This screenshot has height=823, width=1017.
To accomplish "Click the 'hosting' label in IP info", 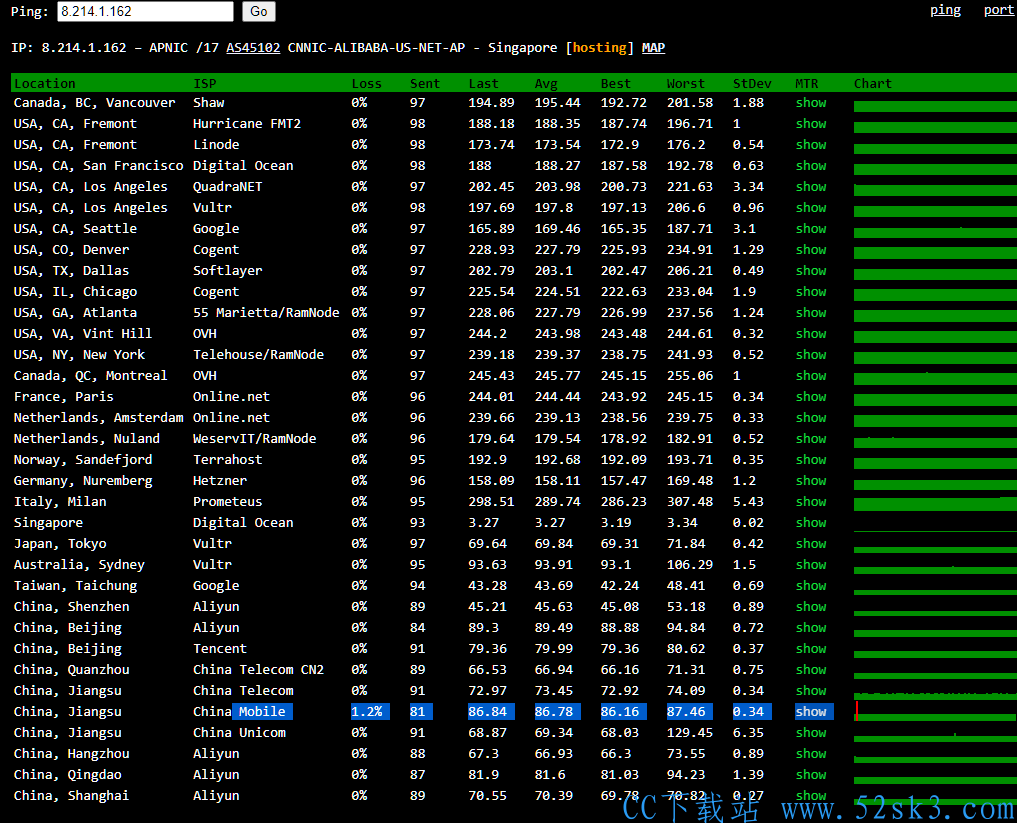I will [600, 48].
